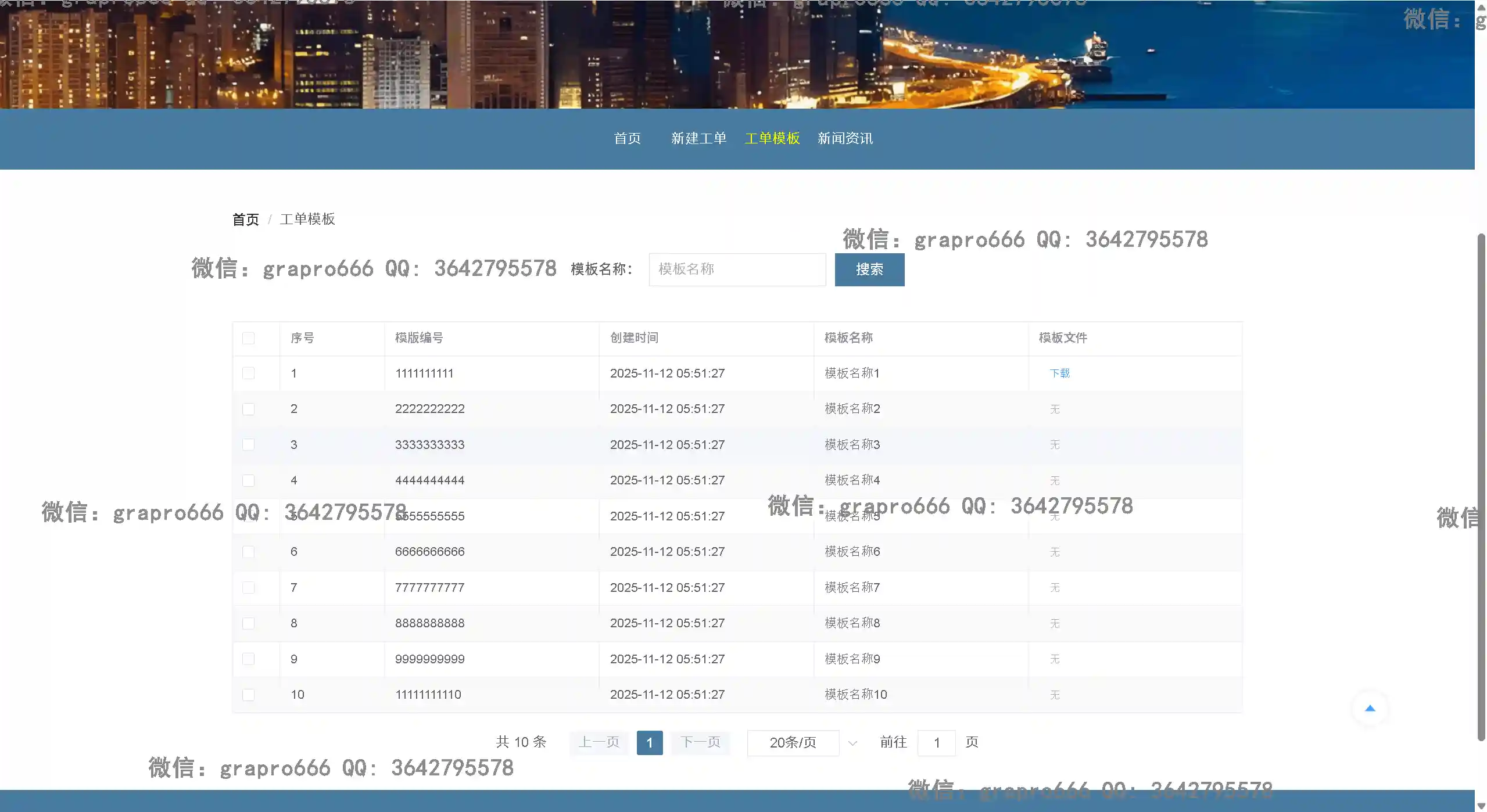
Task: Focus the 模板名称 search input field
Action: 737,270
